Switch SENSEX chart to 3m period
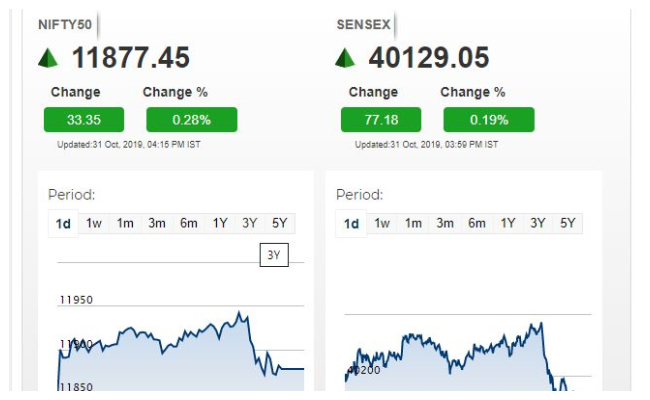650x400 pixels. point(444,223)
